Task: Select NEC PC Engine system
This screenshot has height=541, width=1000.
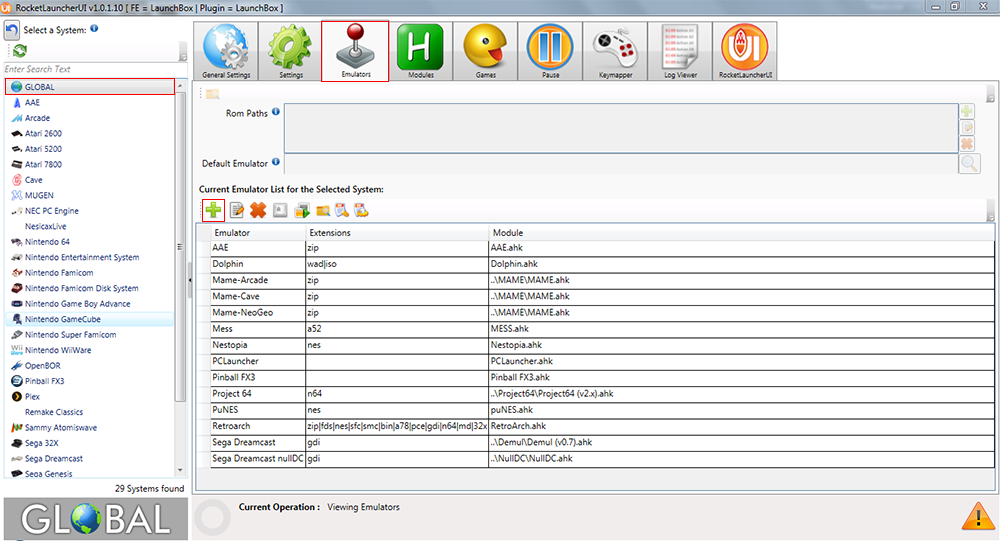Action: pos(89,211)
